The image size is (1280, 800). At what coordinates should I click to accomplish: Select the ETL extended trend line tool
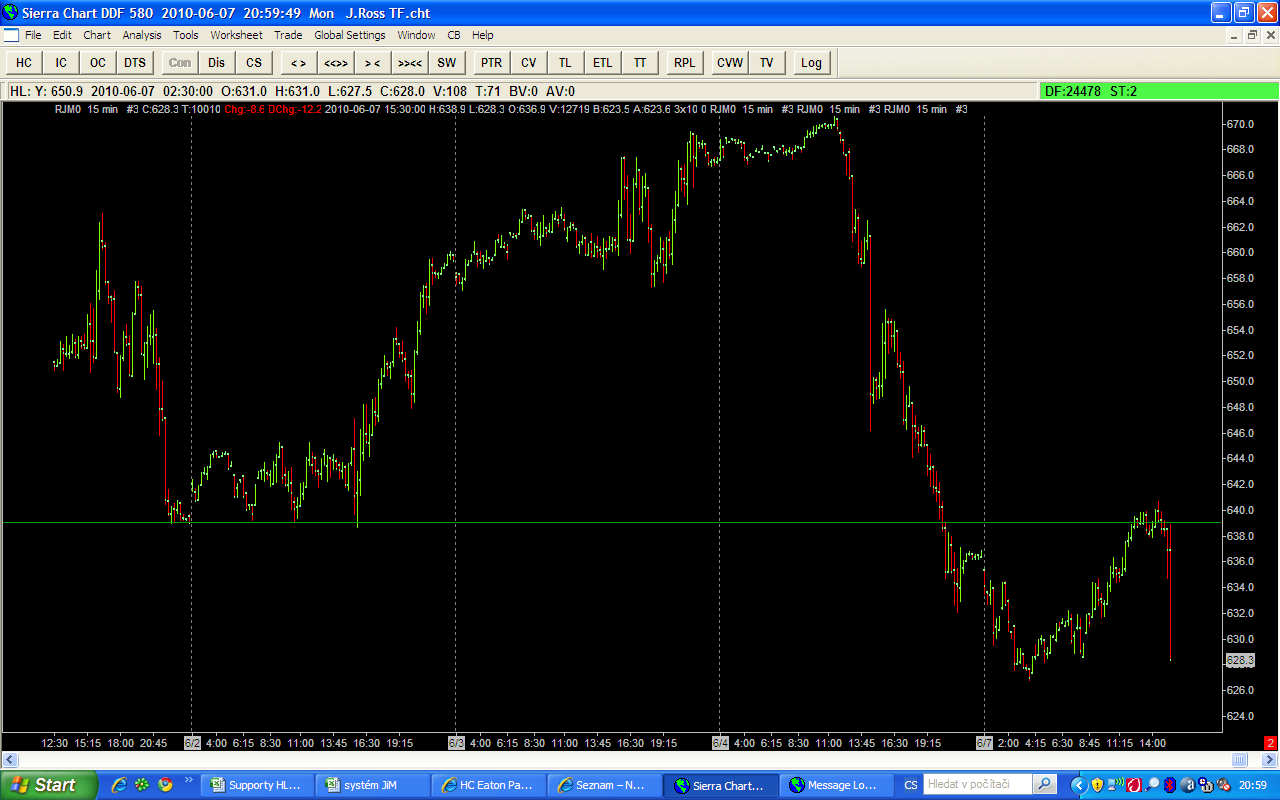(602, 62)
